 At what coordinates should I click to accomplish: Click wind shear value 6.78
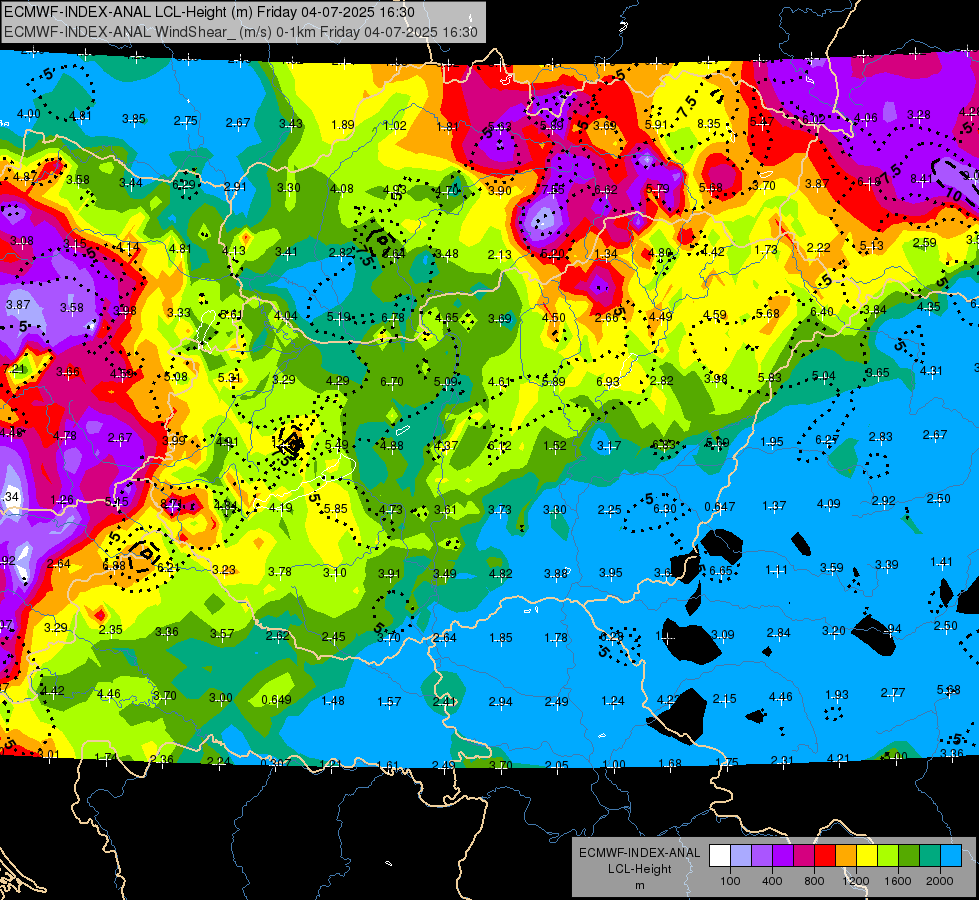pyautogui.click(x=393, y=318)
